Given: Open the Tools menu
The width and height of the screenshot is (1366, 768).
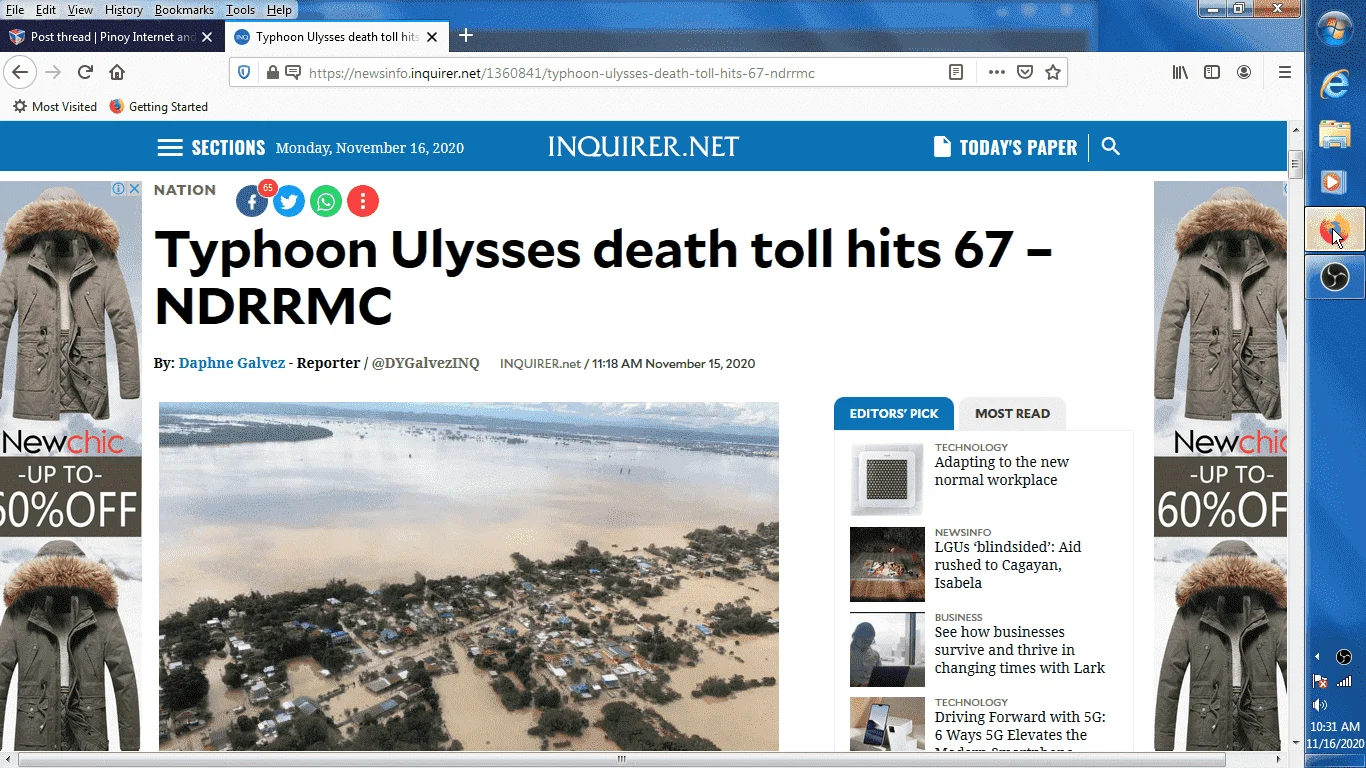Looking at the screenshot, I should click(x=240, y=9).
